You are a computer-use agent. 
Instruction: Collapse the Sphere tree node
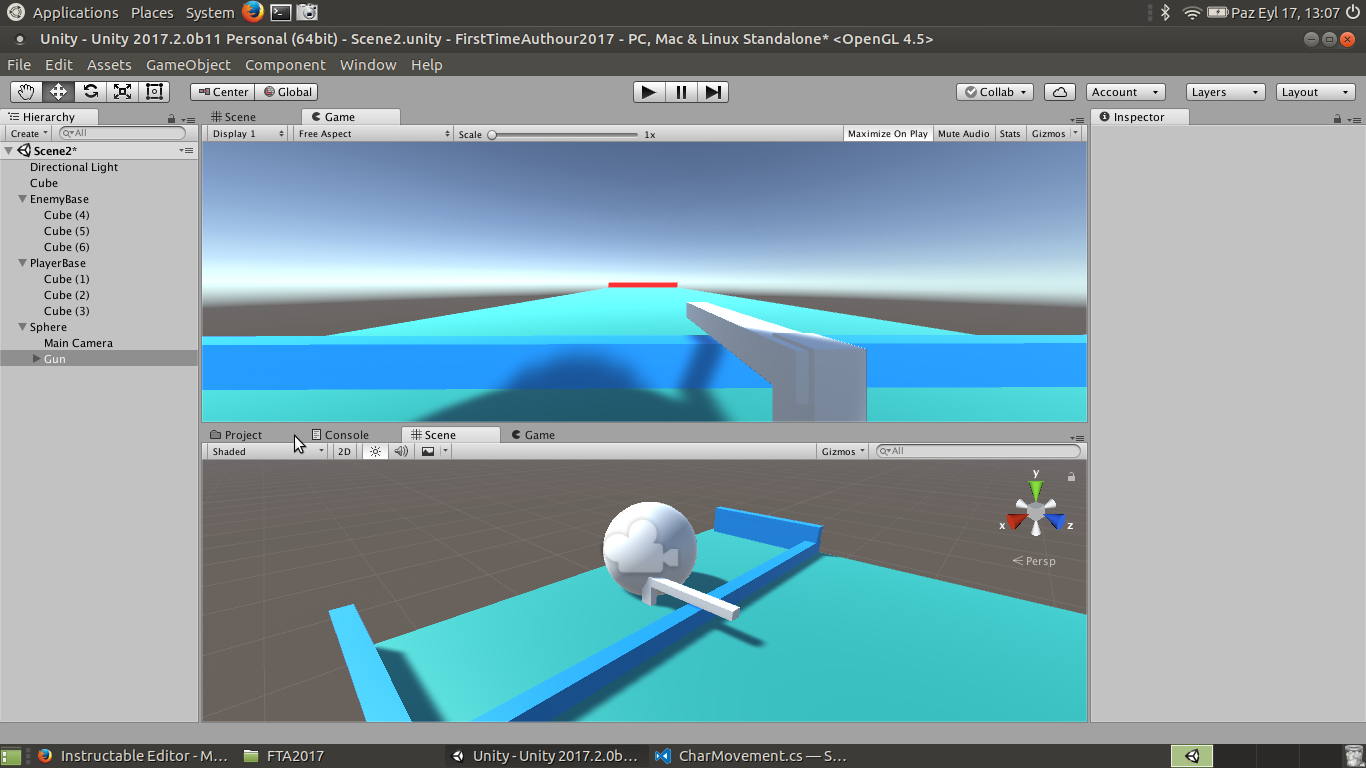[22, 327]
